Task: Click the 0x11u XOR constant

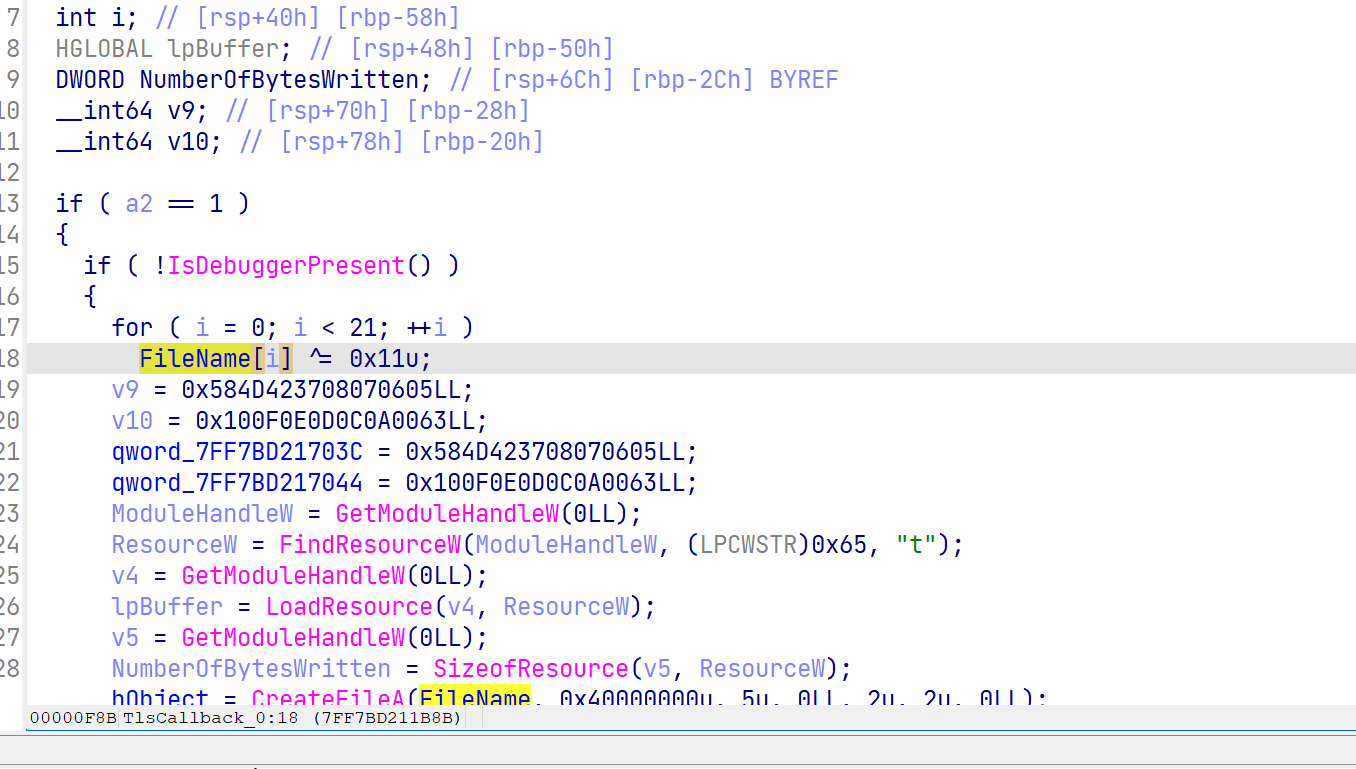Action: pos(390,358)
